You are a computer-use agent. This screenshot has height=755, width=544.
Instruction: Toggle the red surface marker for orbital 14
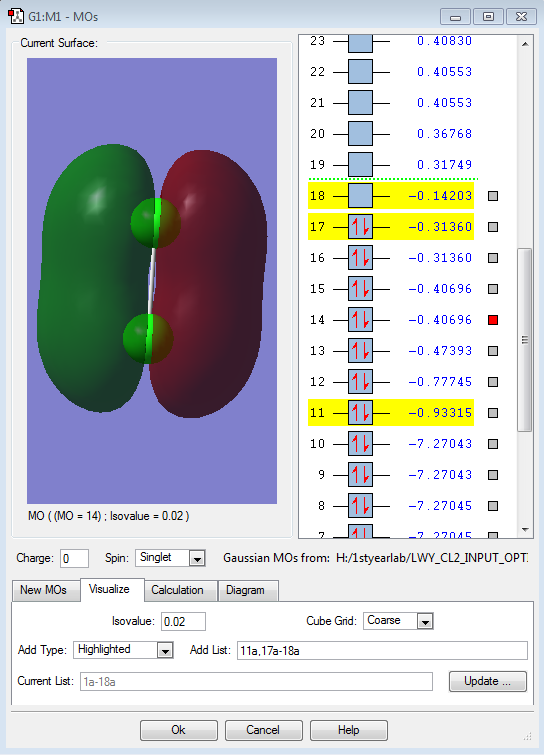coord(493,320)
